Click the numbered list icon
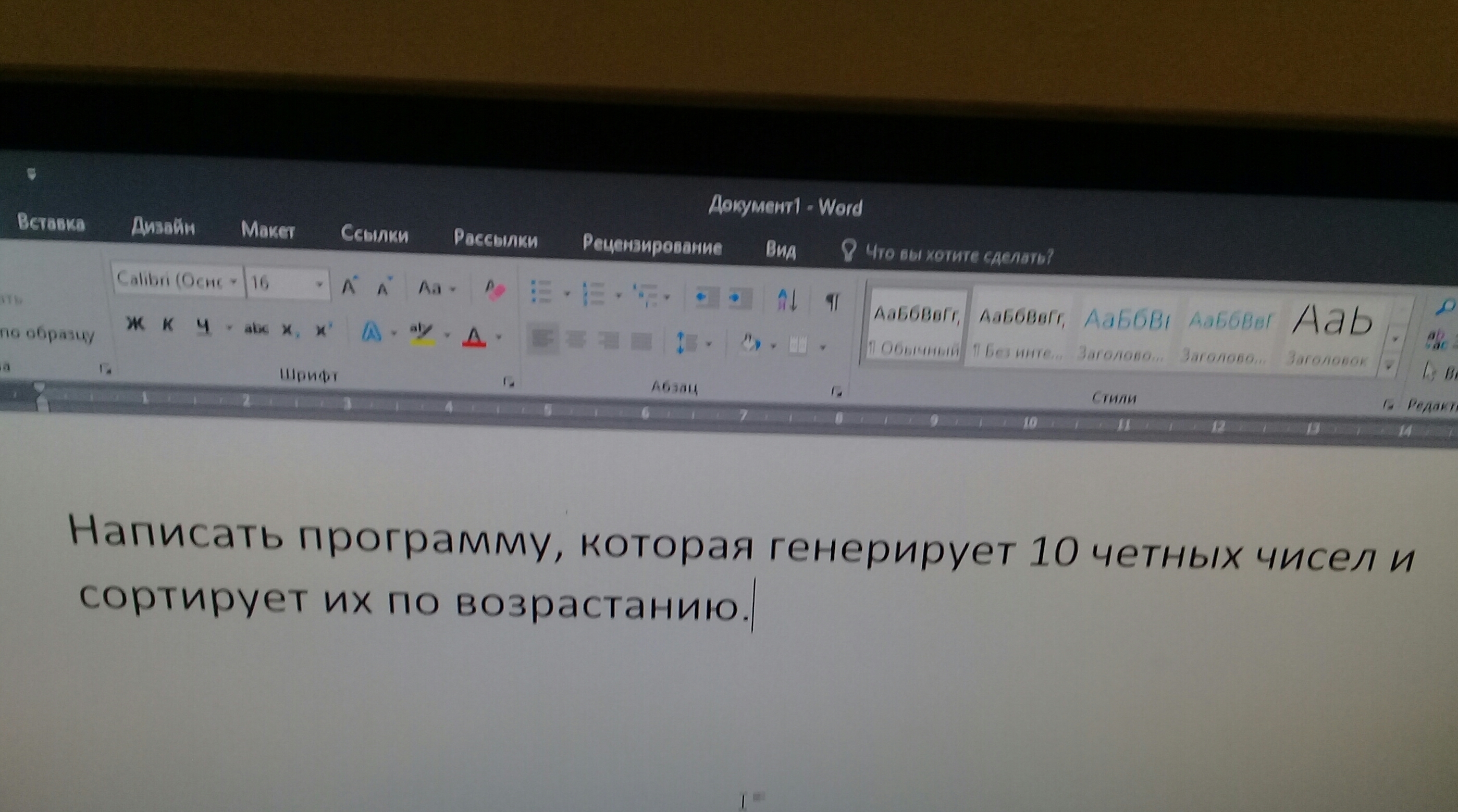 pos(593,295)
